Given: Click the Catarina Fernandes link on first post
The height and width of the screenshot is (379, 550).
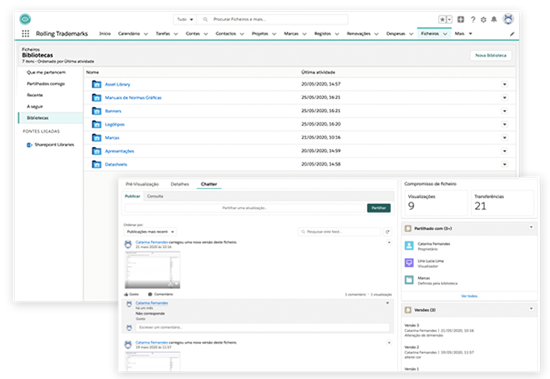Looking at the screenshot, I should tap(152, 242).
